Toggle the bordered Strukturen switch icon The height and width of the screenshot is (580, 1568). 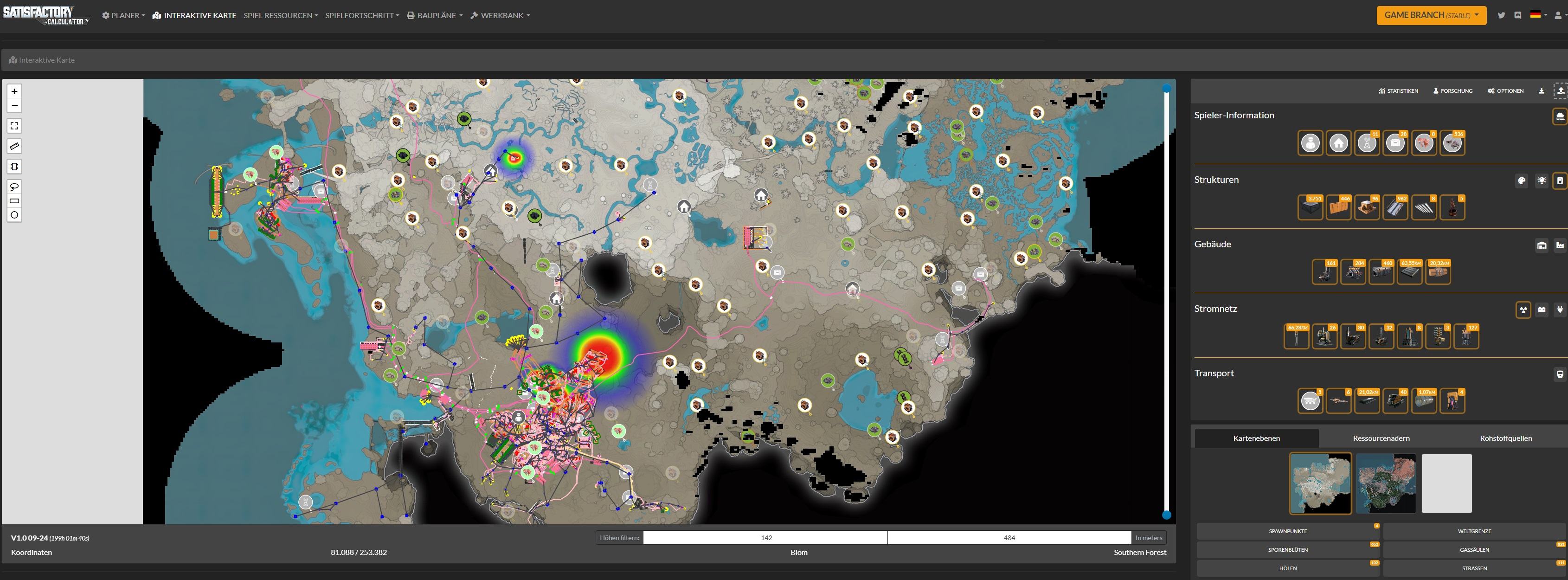click(x=1560, y=181)
